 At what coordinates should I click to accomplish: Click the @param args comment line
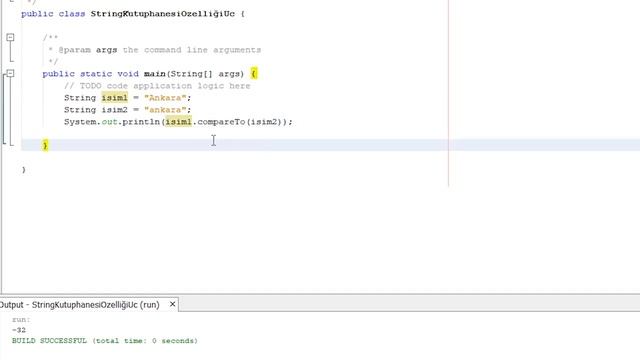[x=154, y=50]
